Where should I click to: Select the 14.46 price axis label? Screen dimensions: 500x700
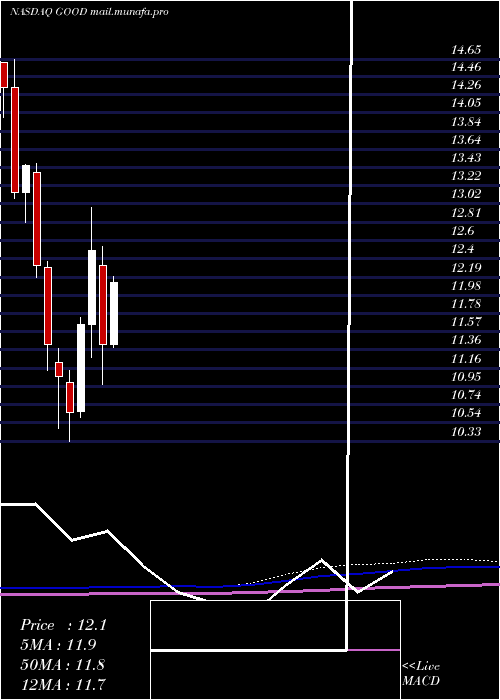(x=466, y=67)
